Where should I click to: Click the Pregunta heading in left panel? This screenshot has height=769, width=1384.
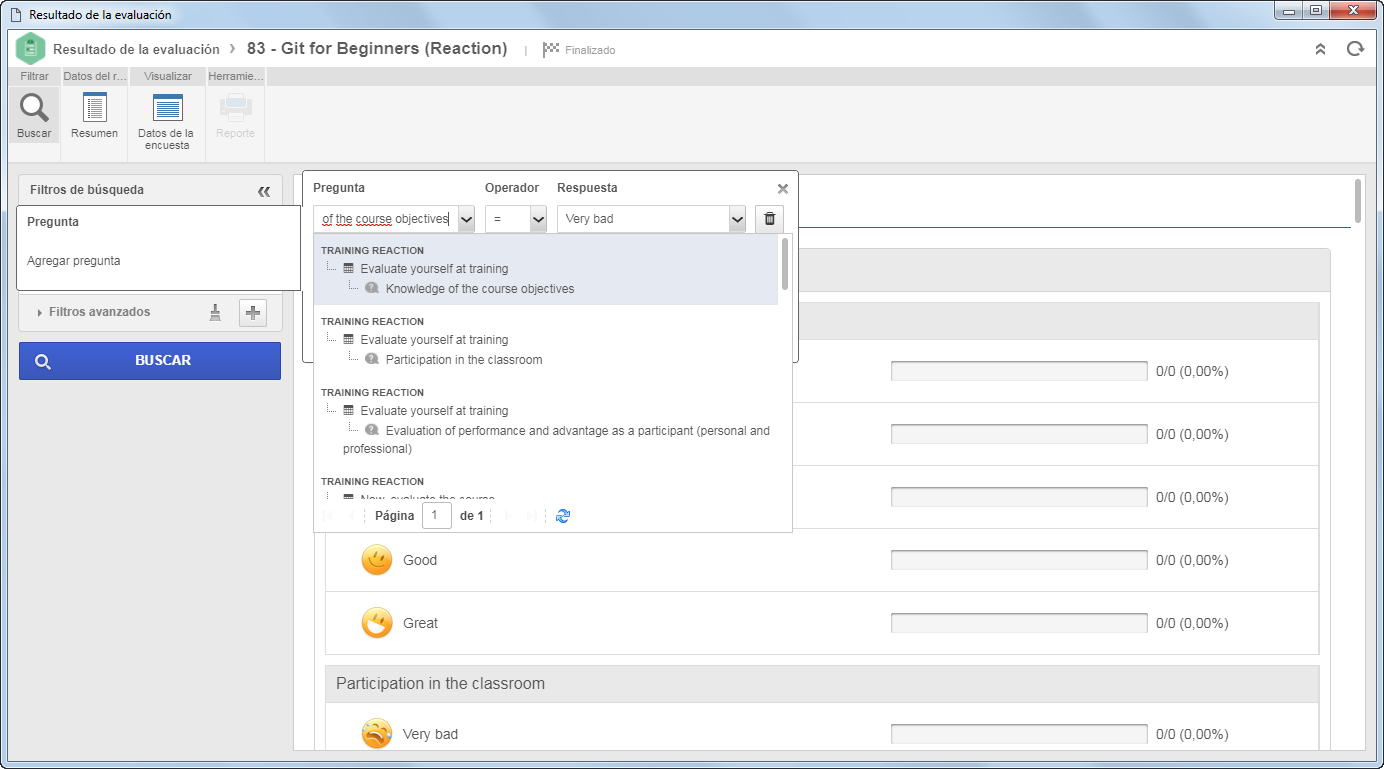click(53, 222)
